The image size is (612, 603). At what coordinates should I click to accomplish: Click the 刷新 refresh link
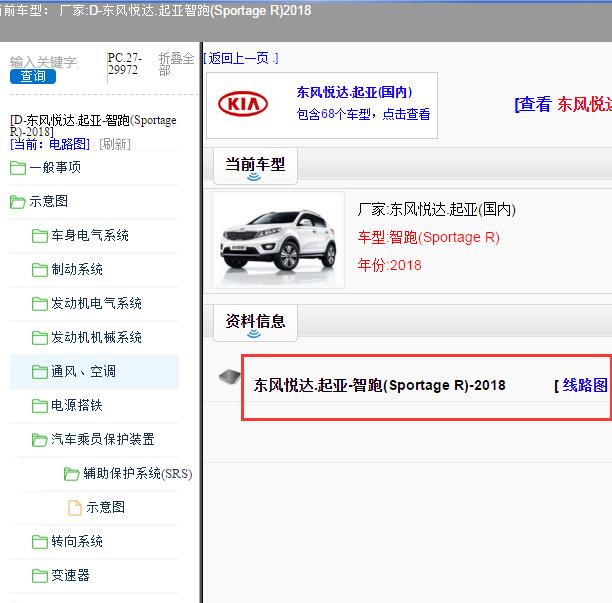click(x=115, y=144)
